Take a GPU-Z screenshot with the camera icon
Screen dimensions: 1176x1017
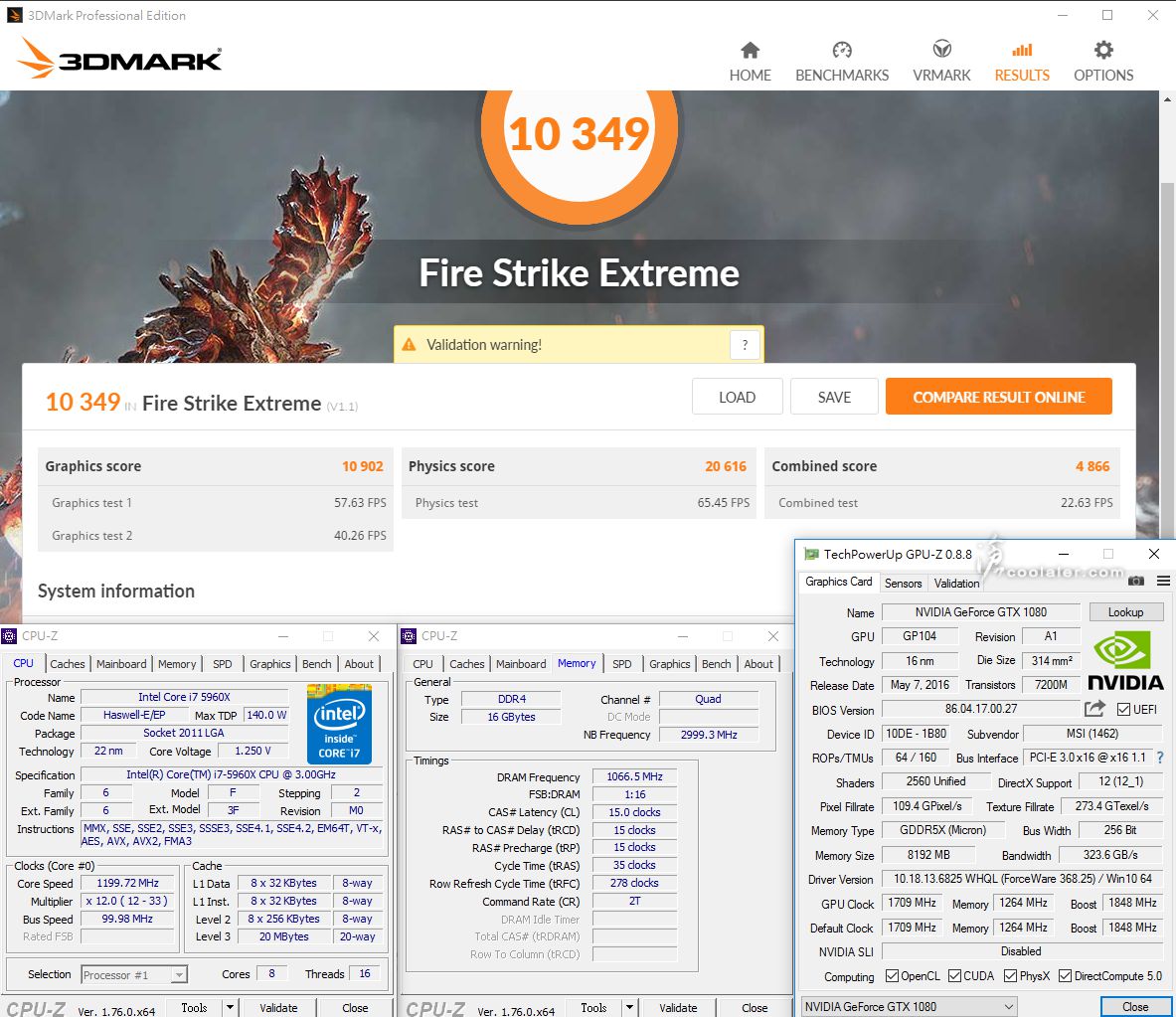(x=1136, y=581)
